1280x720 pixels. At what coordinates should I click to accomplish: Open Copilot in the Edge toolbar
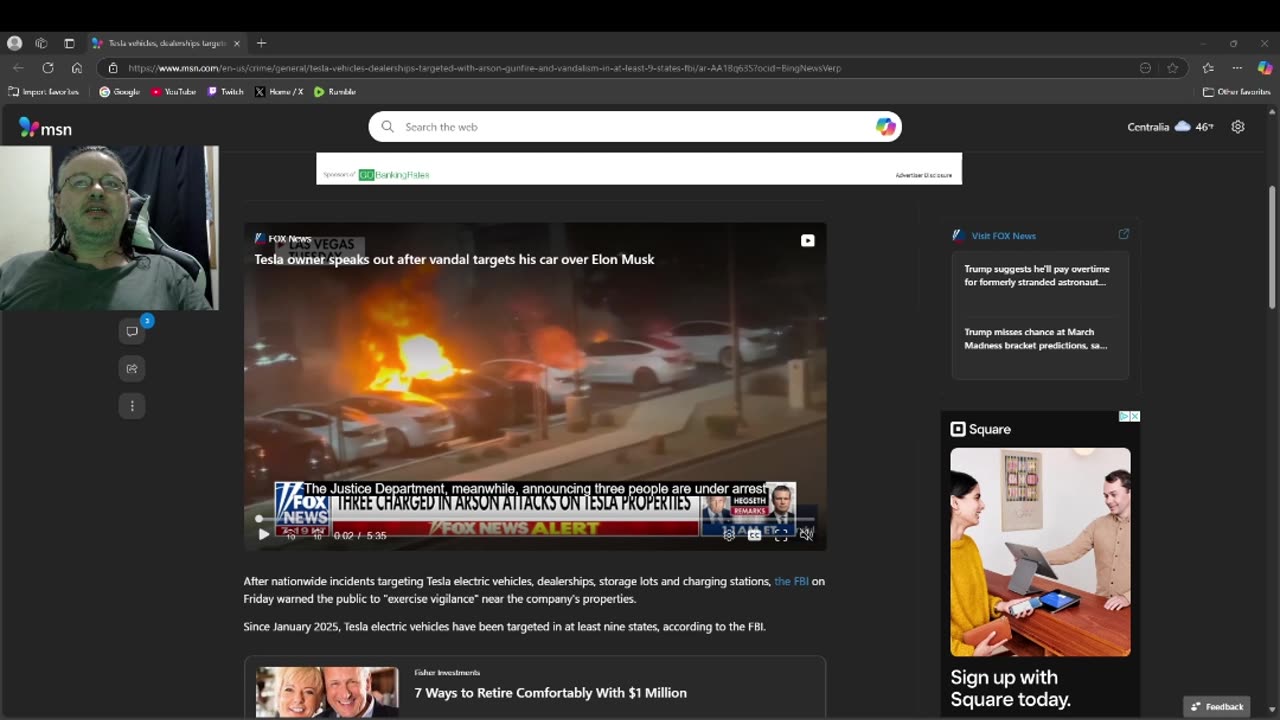pyautogui.click(x=1264, y=68)
